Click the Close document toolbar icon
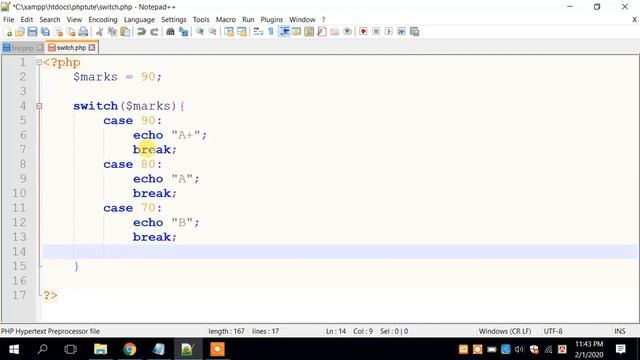This screenshot has width=640, height=360. point(58,32)
